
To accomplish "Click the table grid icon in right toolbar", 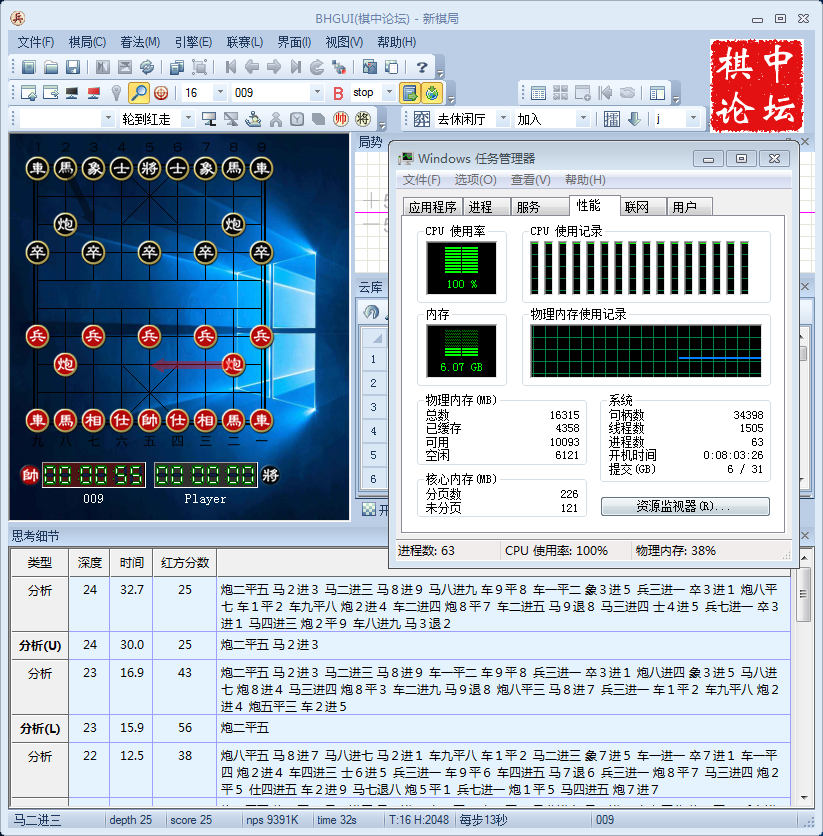I will 538,93.
